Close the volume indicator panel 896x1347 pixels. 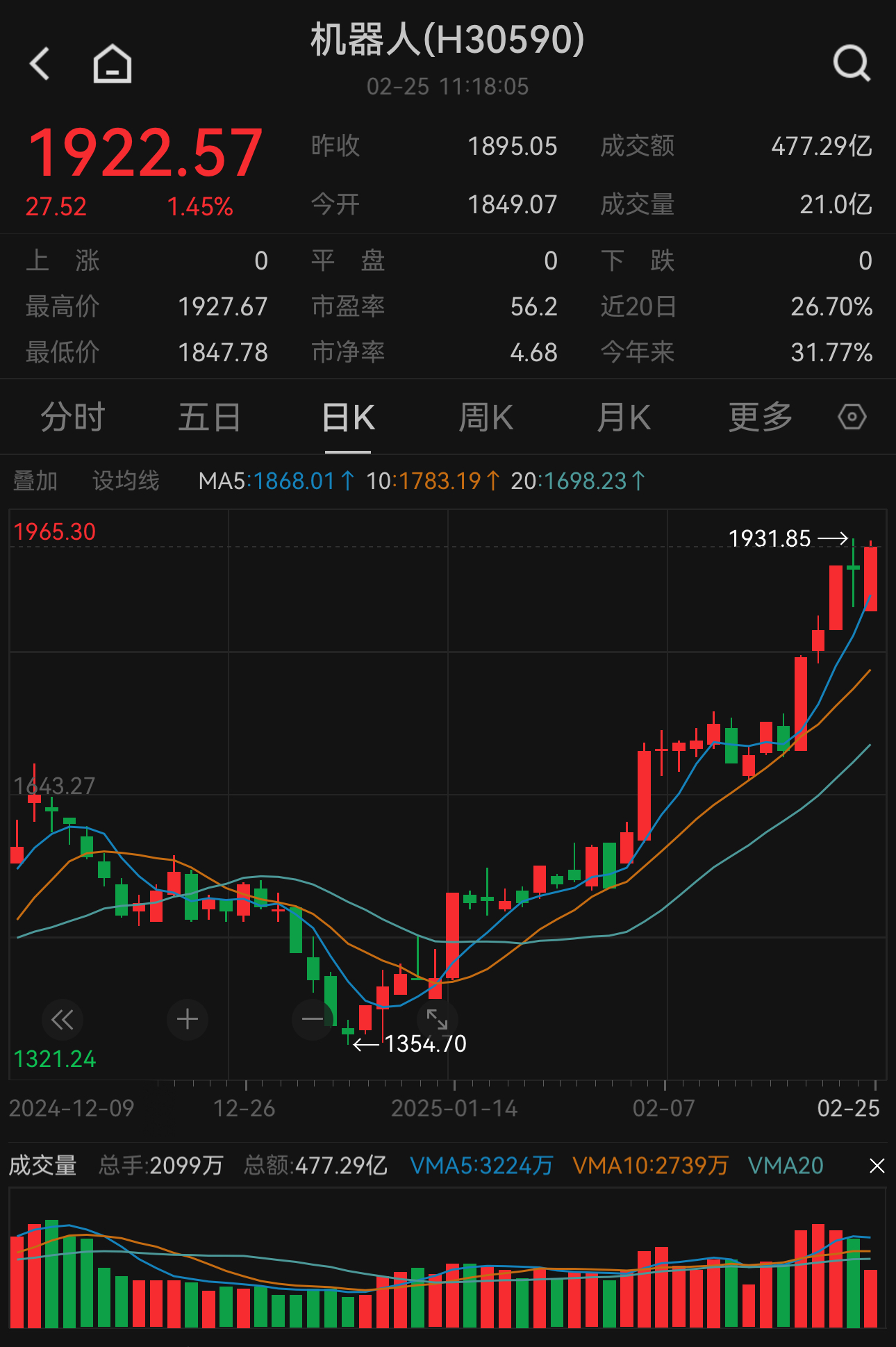[877, 1166]
